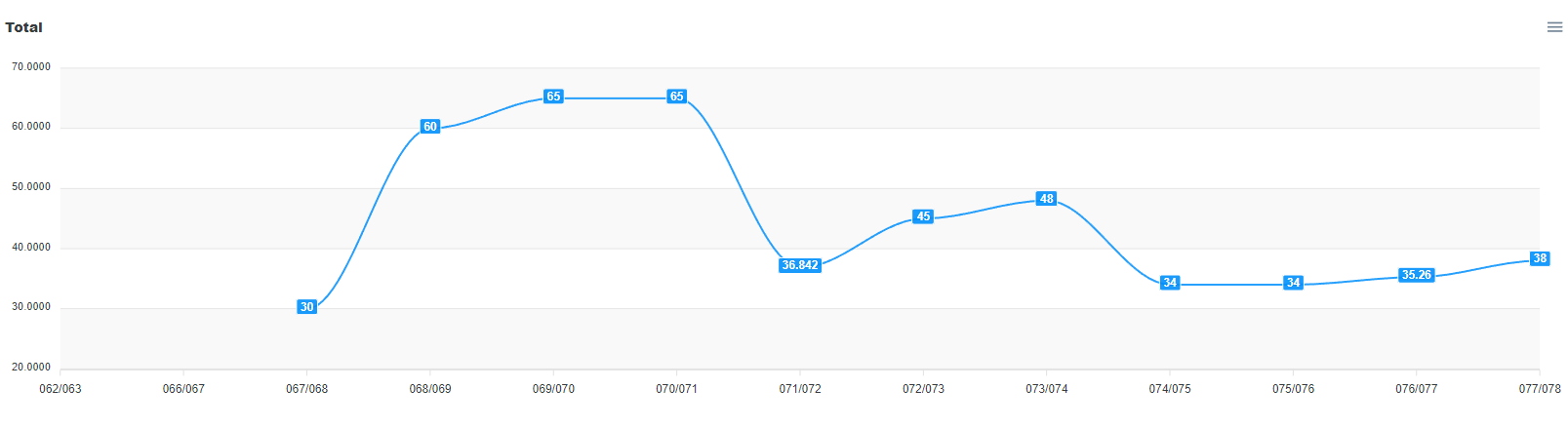The height and width of the screenshot is (428, 1568).
Task: Open the chart hamburger menu icon
Action: (1554, 27)
